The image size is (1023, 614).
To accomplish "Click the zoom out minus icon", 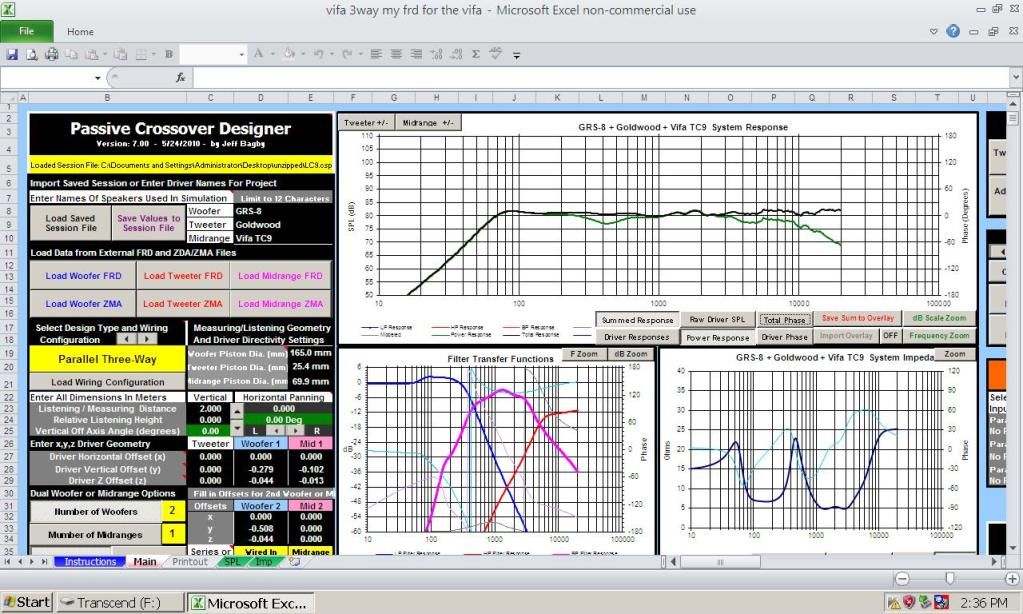I will 902,579.
